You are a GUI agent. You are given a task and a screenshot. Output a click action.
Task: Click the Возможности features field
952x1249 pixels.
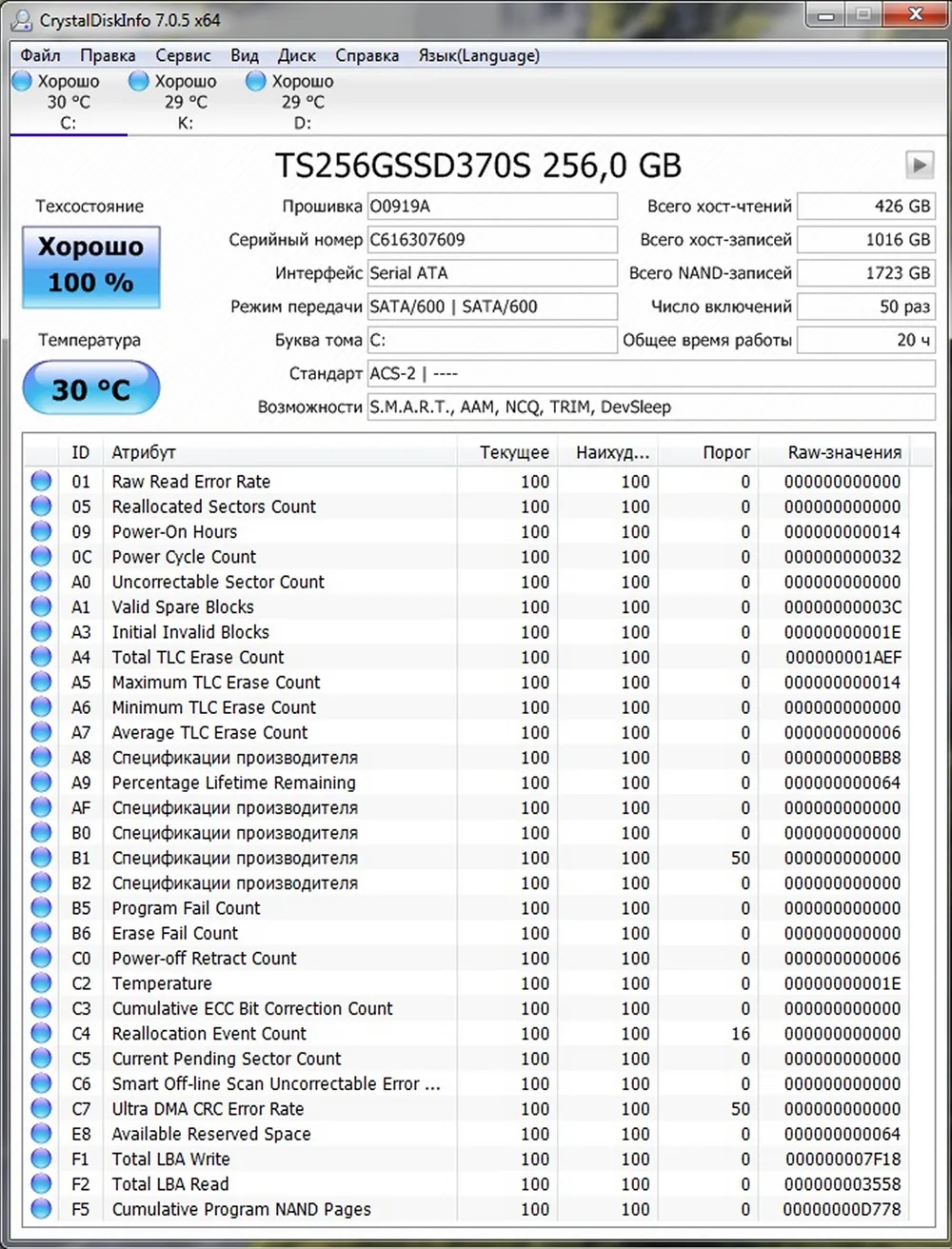coord(651,407)
